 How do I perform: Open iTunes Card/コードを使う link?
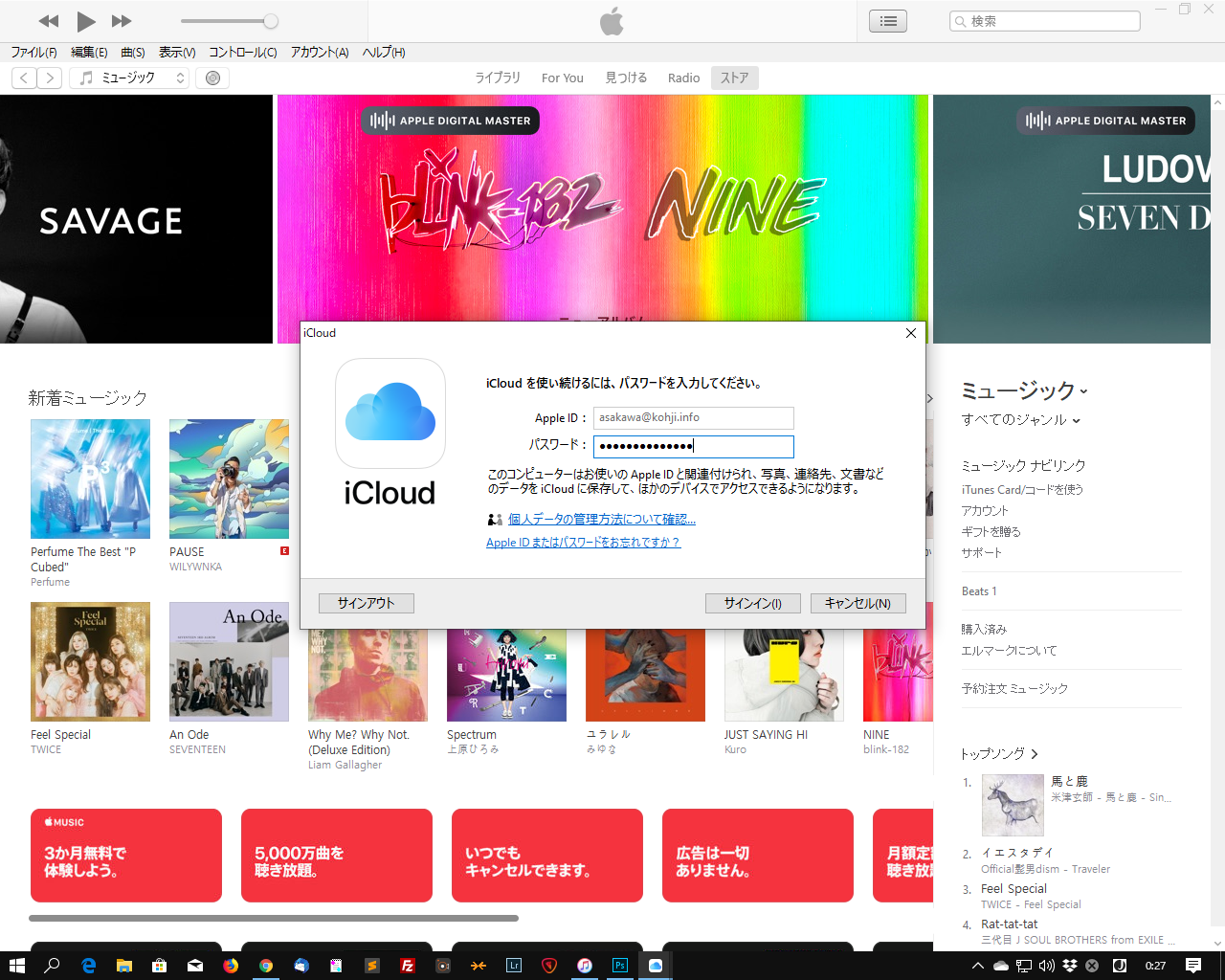coord(1022,490)
